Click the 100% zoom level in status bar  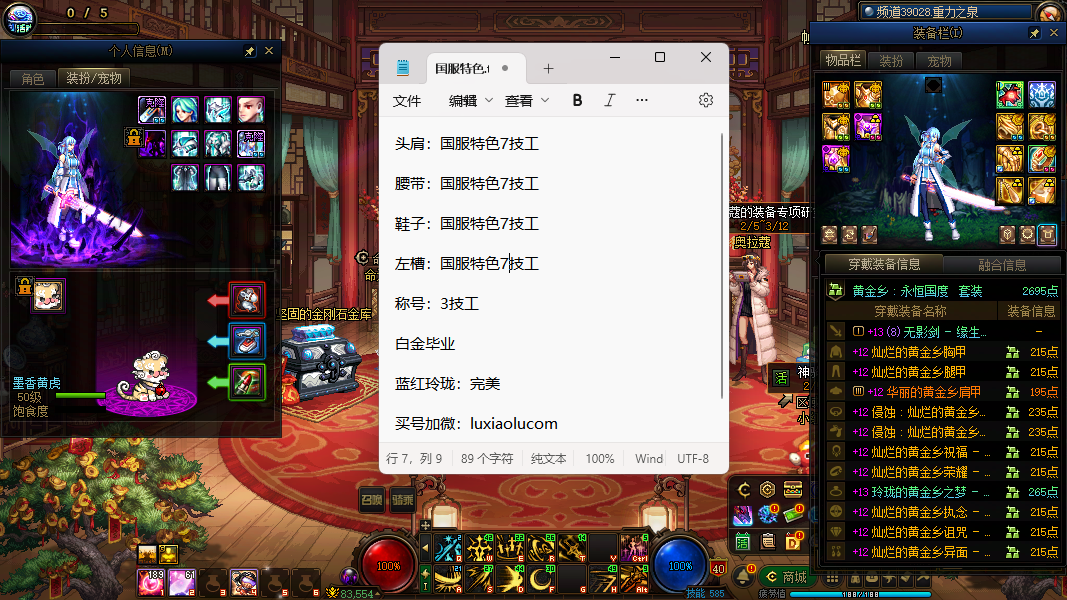point(600,458)
